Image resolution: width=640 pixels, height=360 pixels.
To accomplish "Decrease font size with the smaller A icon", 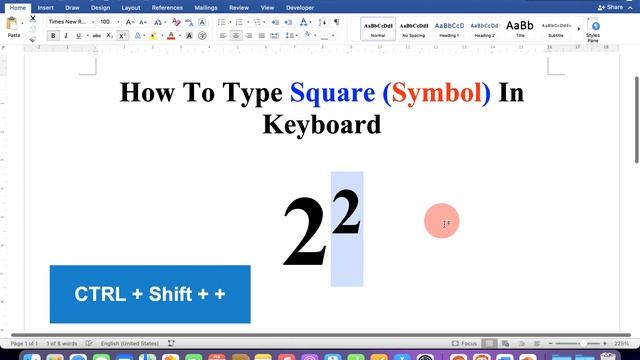I will pos(142,22).
